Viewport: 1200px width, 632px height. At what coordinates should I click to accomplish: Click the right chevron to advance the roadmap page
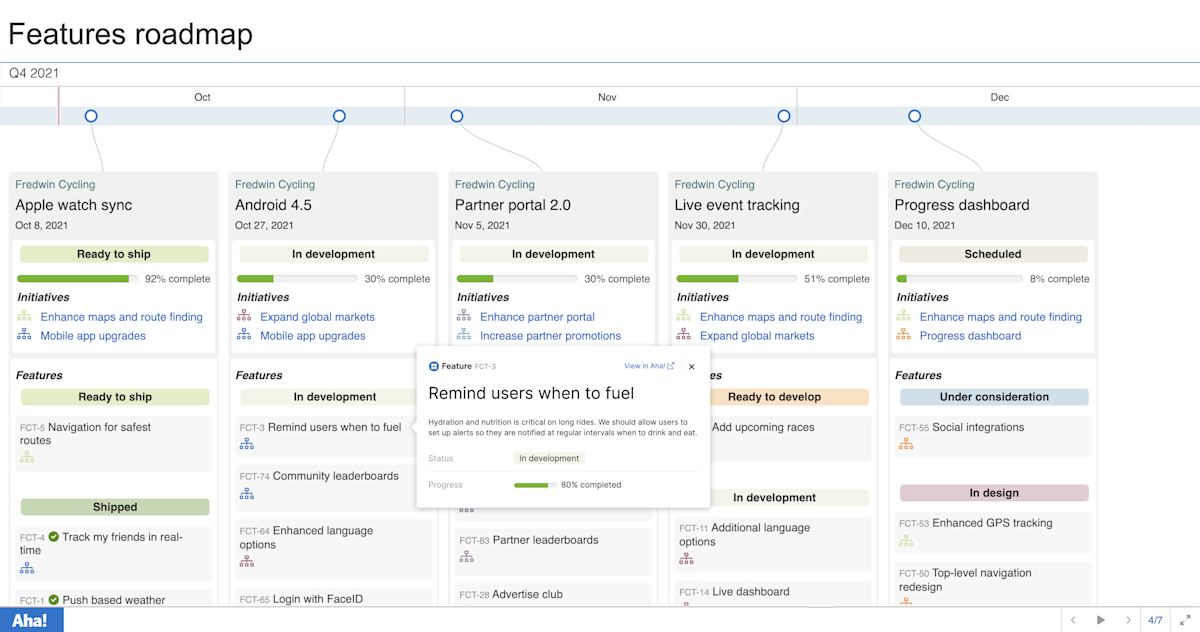click(1128, 619)
